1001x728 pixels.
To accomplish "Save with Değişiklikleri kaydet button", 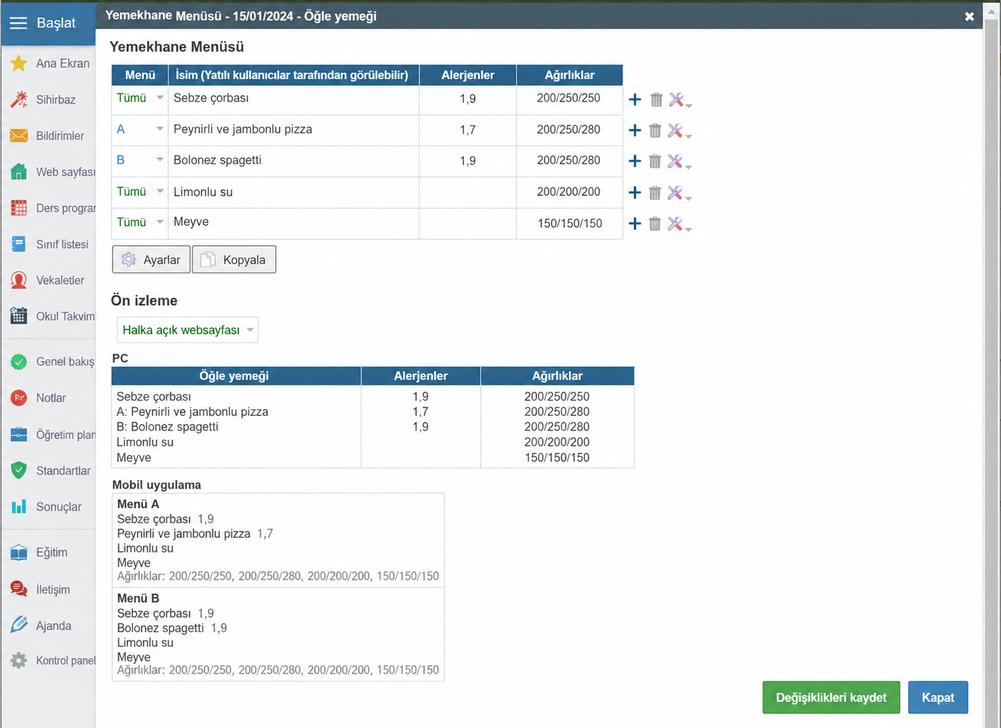I will click(x=831, y=697).
